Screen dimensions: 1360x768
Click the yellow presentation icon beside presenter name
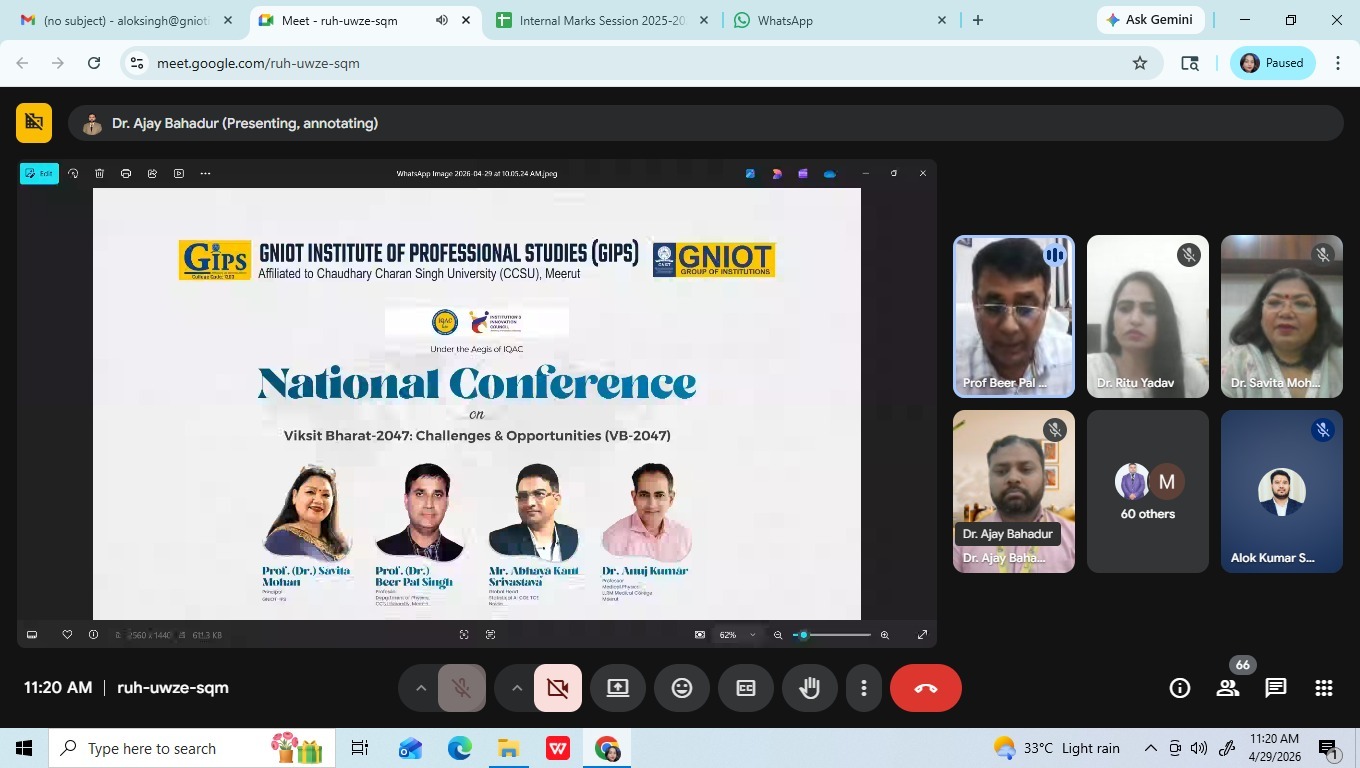click(34, 123)
